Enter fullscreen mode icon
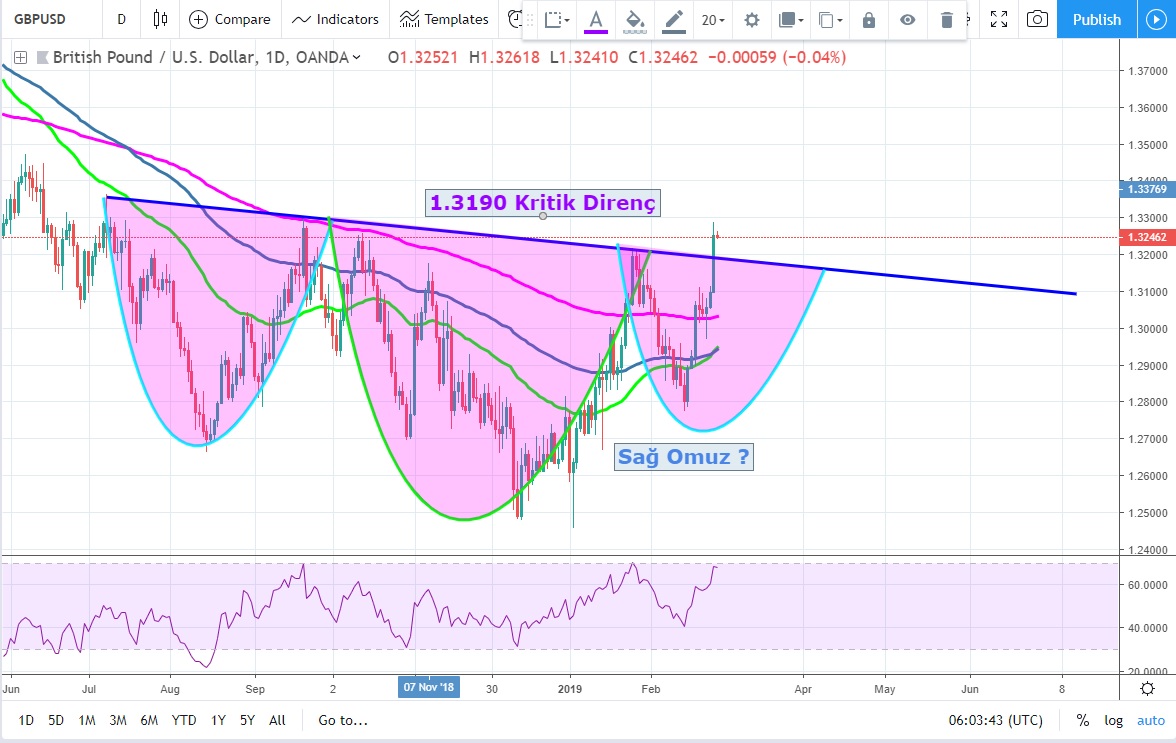The image size is (1176, 743). tap(997, 19)
